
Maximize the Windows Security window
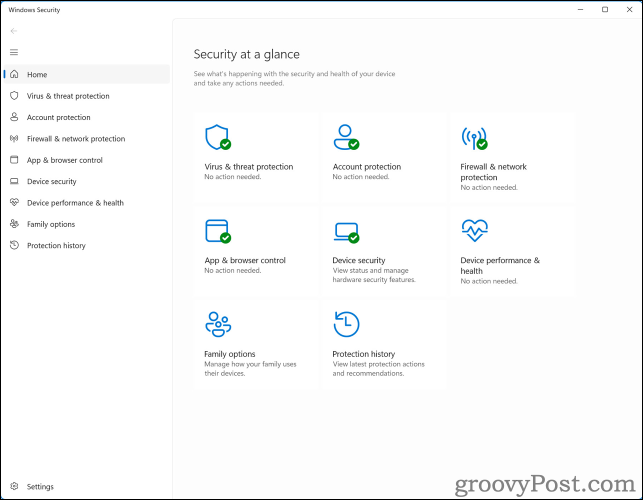605,9
